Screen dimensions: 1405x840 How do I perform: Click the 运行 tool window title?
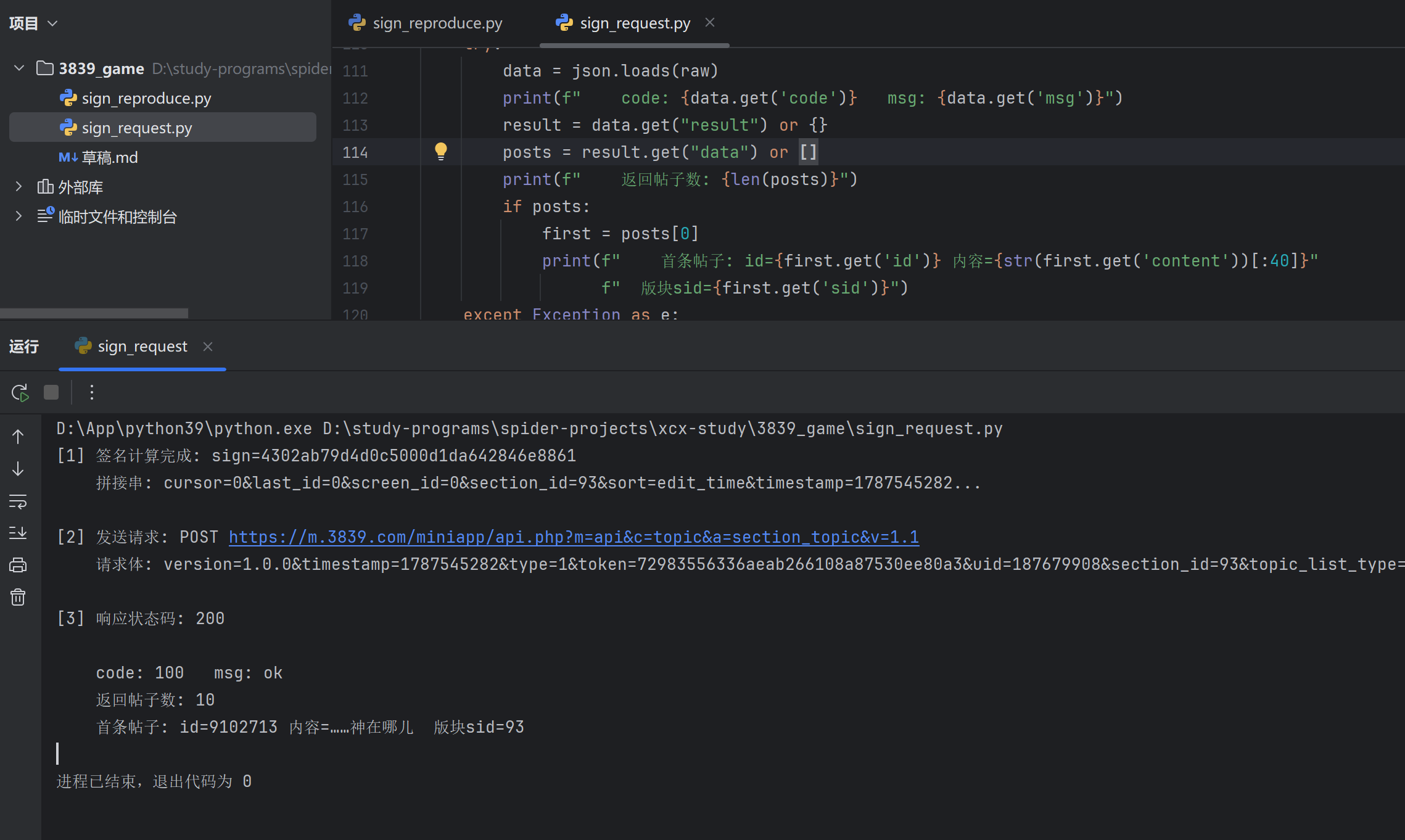pos(24,347)
